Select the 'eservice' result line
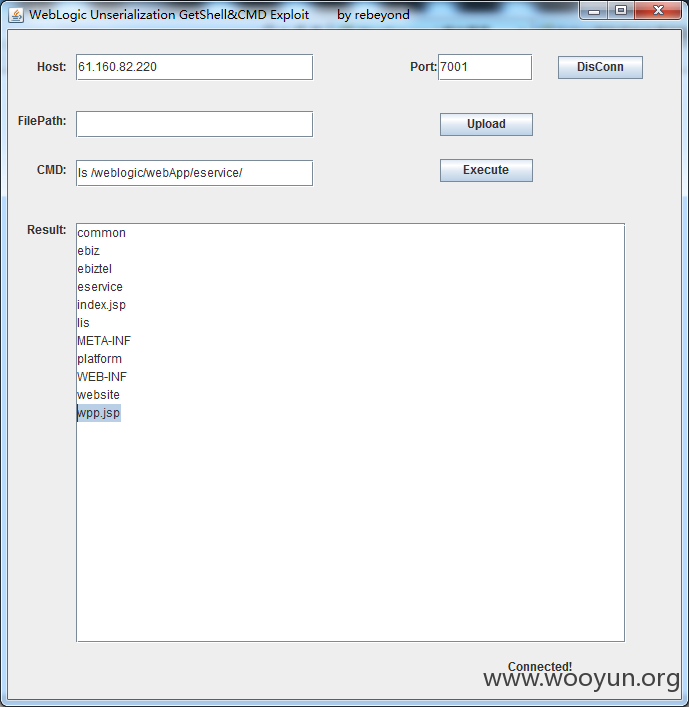689x707 pixels. tap(100, 287)
